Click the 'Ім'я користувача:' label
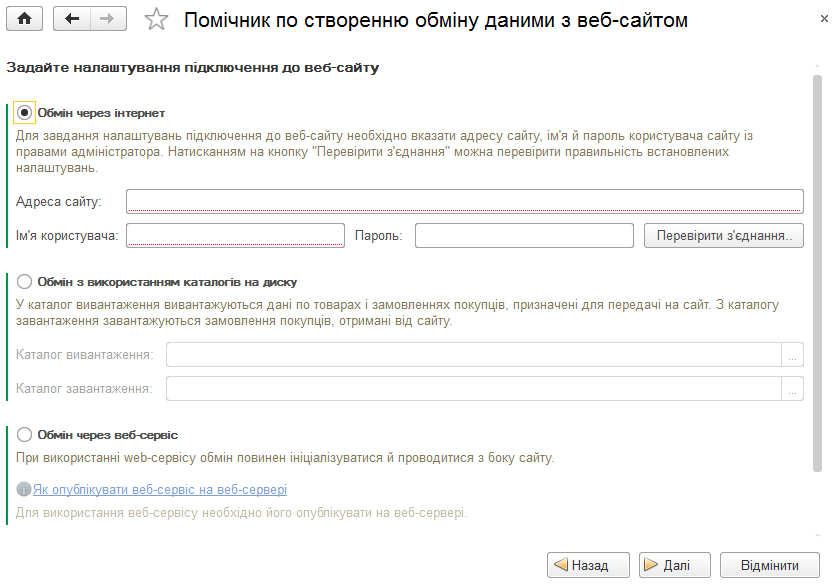The image size is (832, 584). click(67, 236)
